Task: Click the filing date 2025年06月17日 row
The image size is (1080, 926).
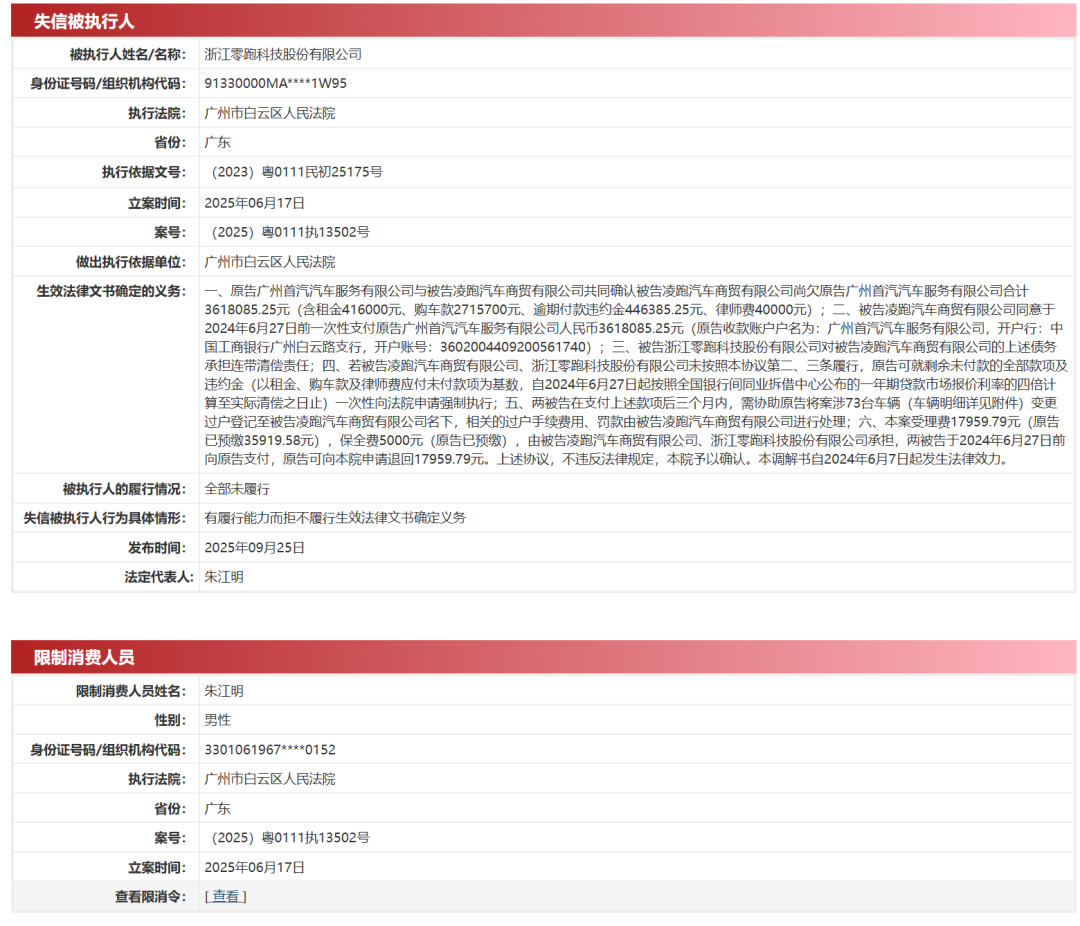Action: pos(257,201)
